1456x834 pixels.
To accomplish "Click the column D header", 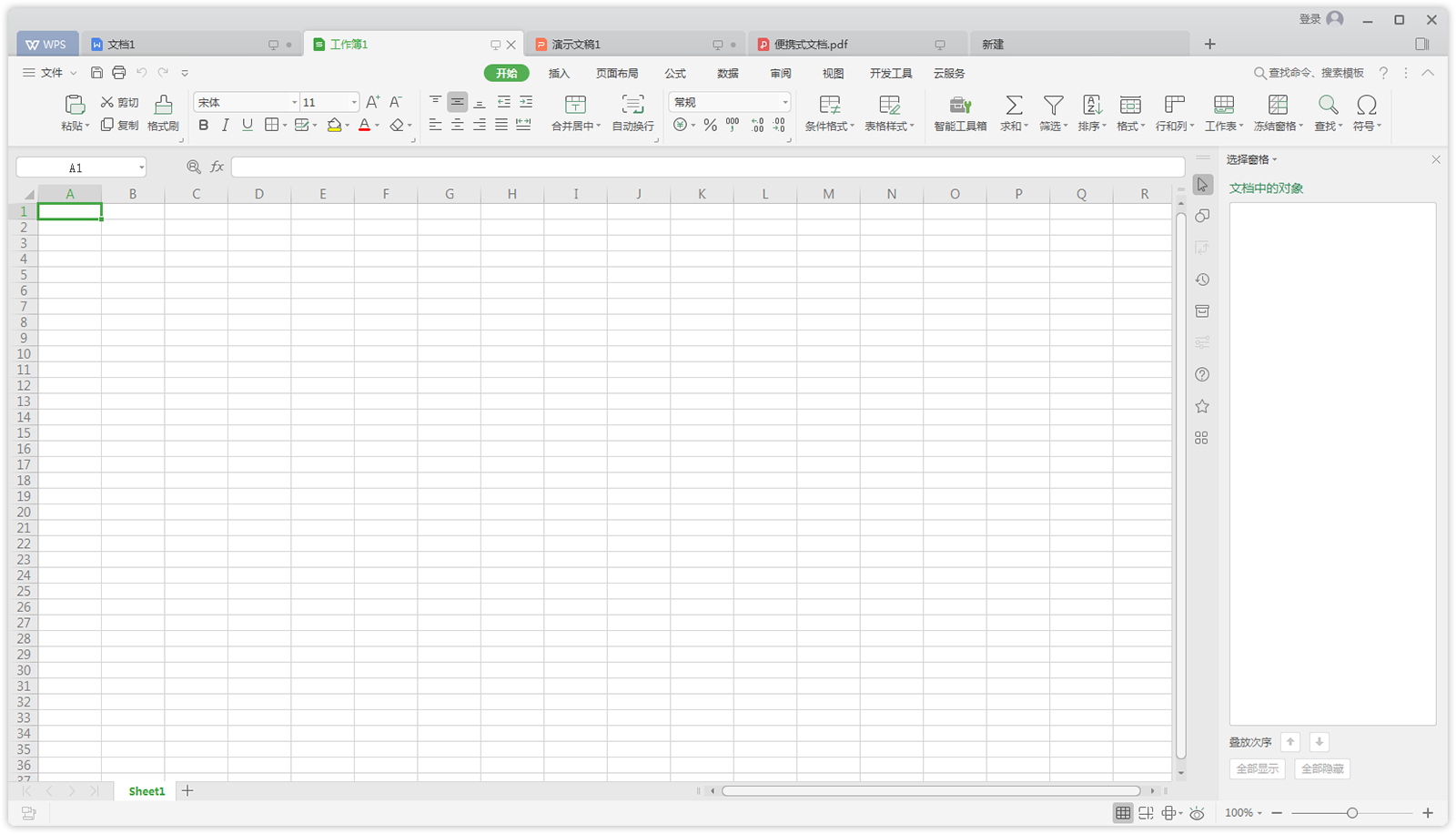I will [x=259, y=194].
